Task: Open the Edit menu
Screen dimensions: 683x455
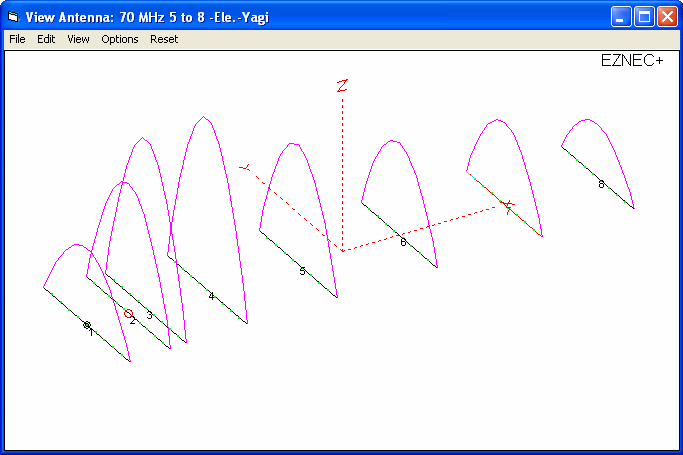Action: coord(46,39)
